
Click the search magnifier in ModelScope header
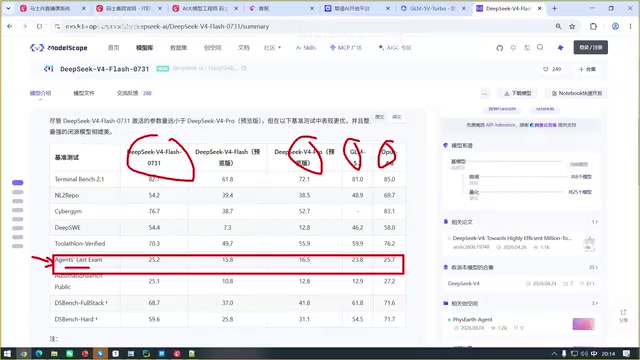click(540, 47)
